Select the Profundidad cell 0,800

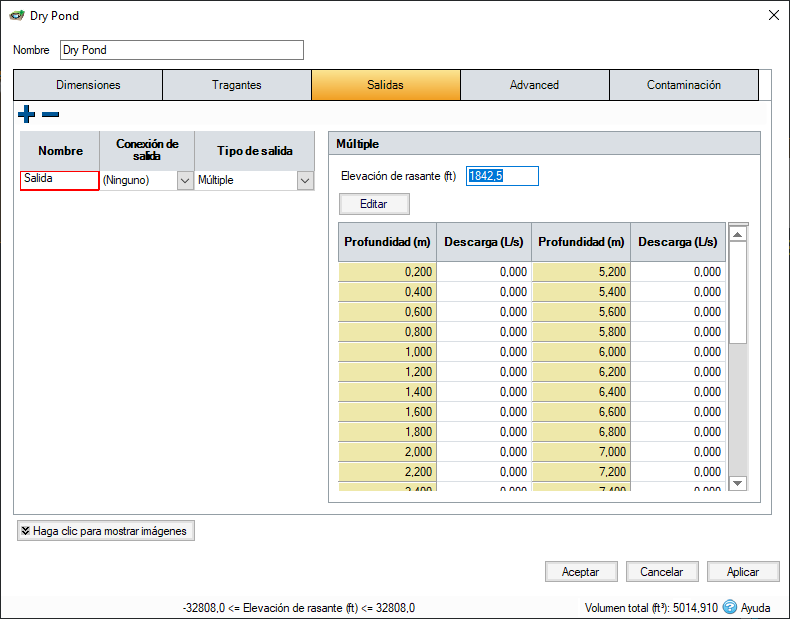click(x=387, y=332)
